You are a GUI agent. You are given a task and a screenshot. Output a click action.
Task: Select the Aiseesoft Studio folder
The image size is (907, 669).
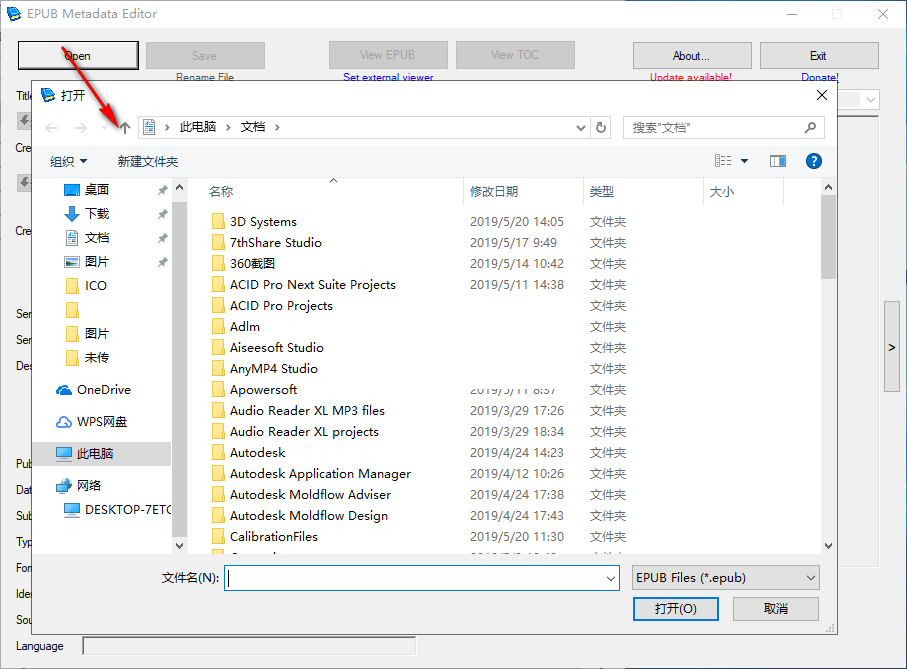coord(276,348)
